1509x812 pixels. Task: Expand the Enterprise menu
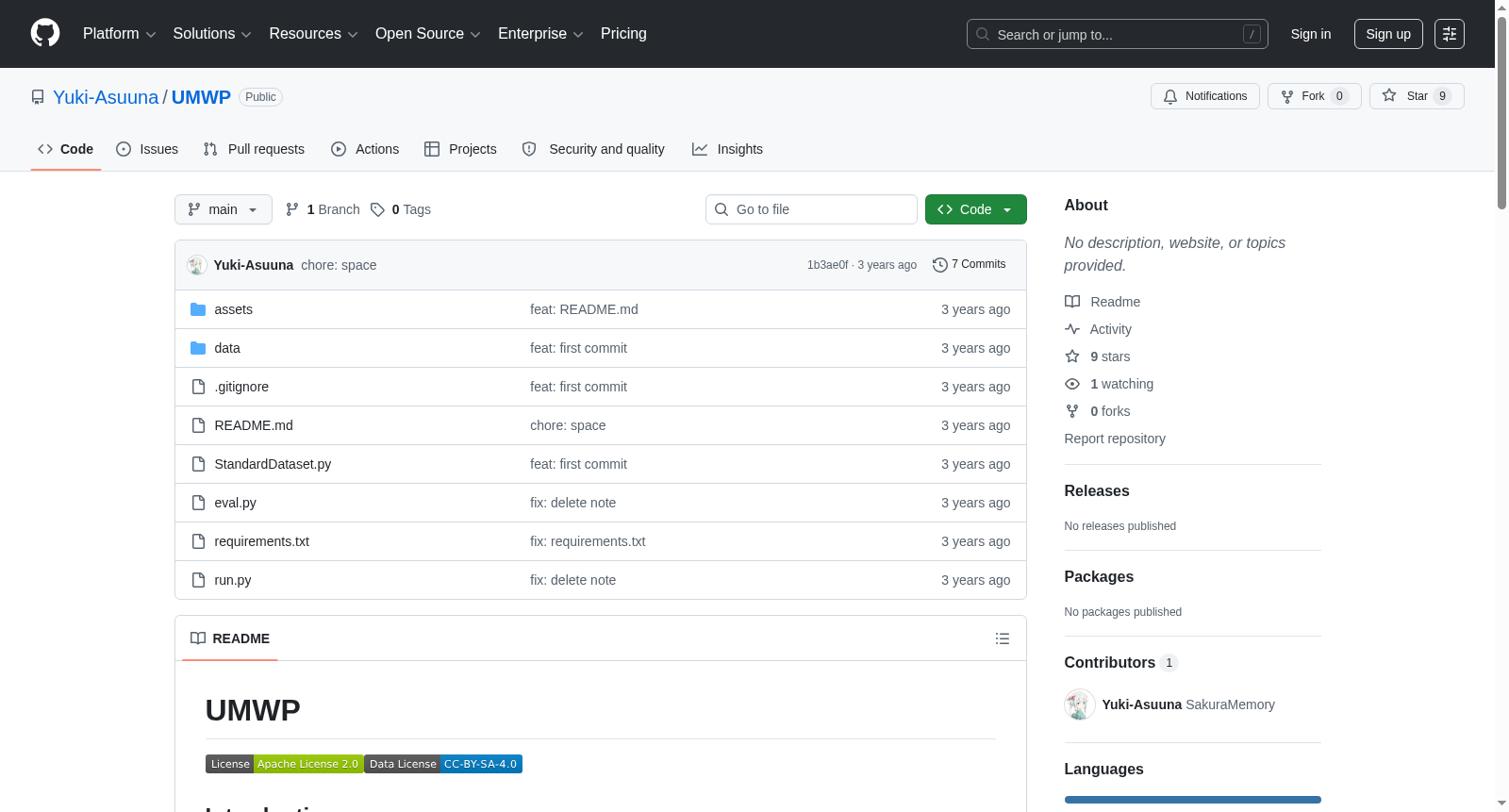pos(540,34)
